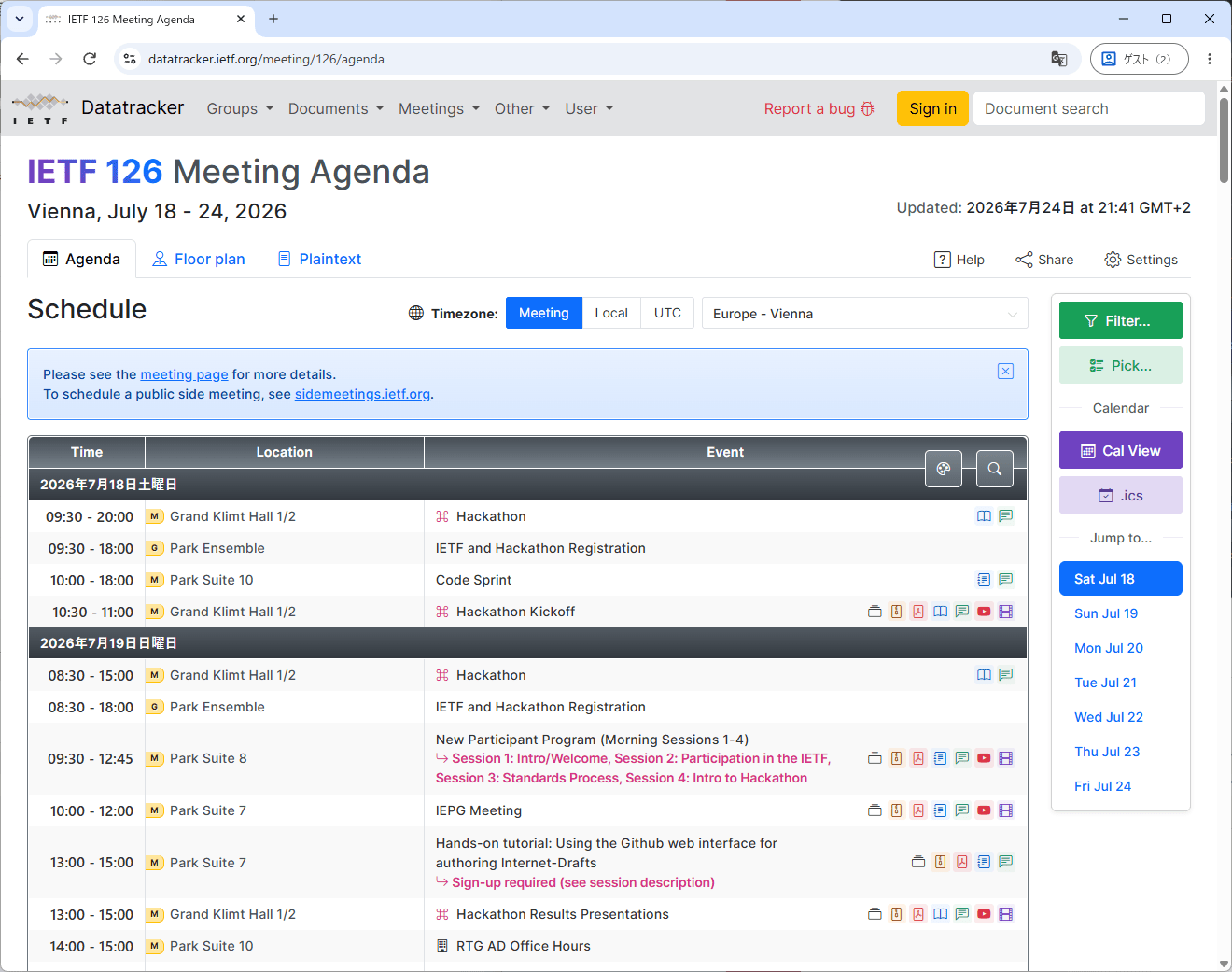This screenshot has width=1232, height=972.
Task: Open agenda Settings
Action: pos(1141,260)
